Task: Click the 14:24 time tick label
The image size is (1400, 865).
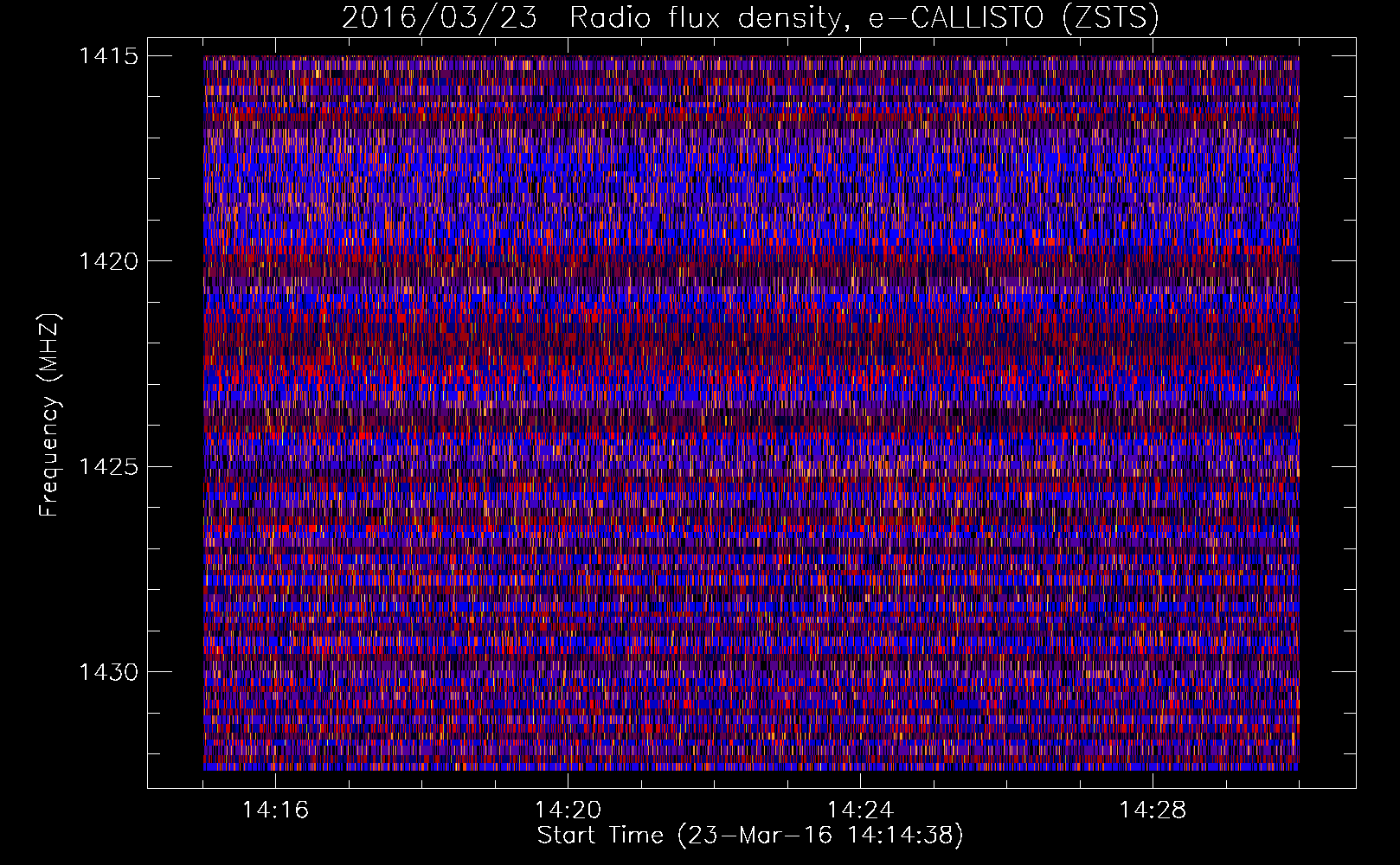Action: 860,811
